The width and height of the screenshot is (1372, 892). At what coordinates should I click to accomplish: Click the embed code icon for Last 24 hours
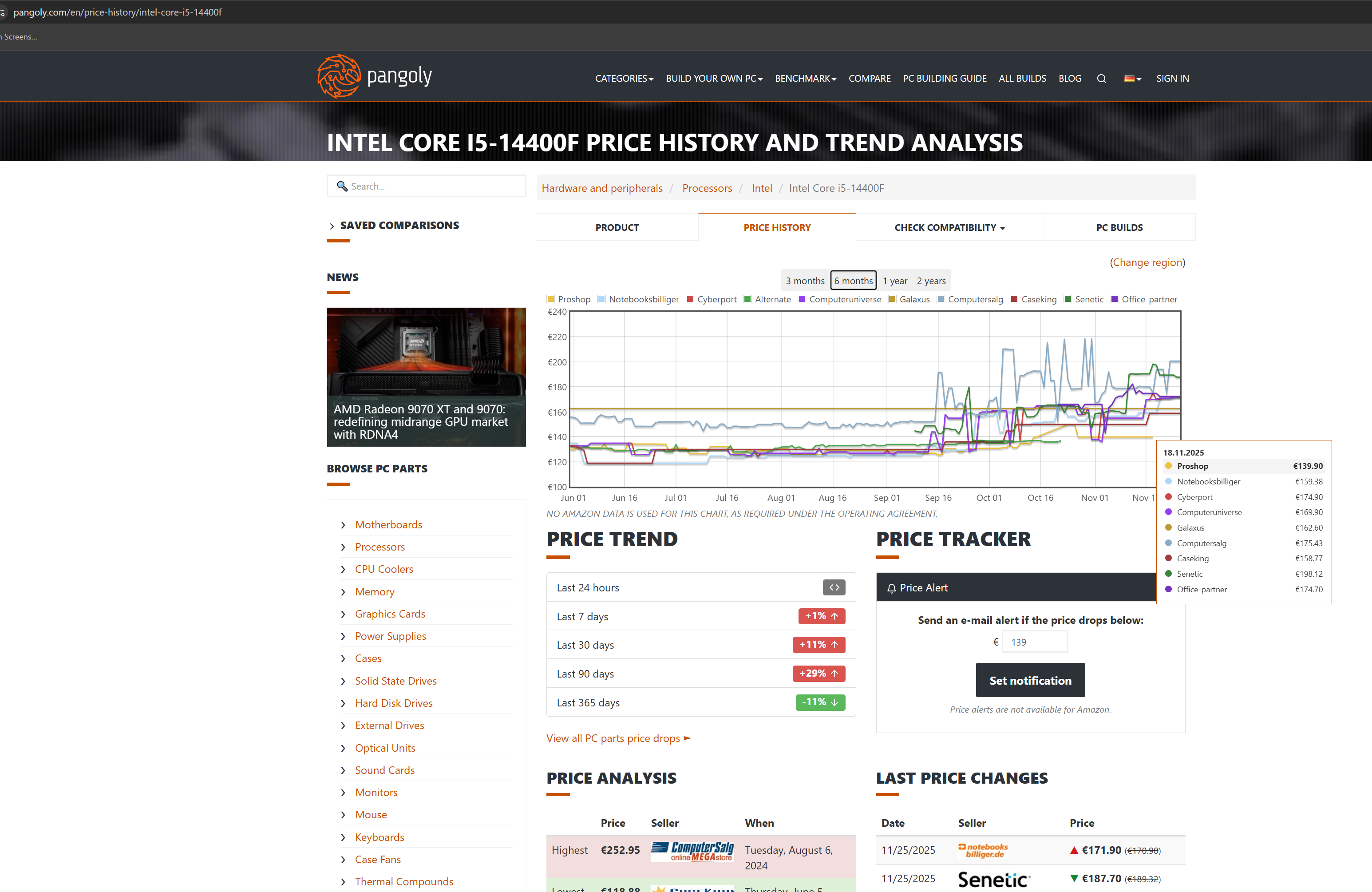834,587
